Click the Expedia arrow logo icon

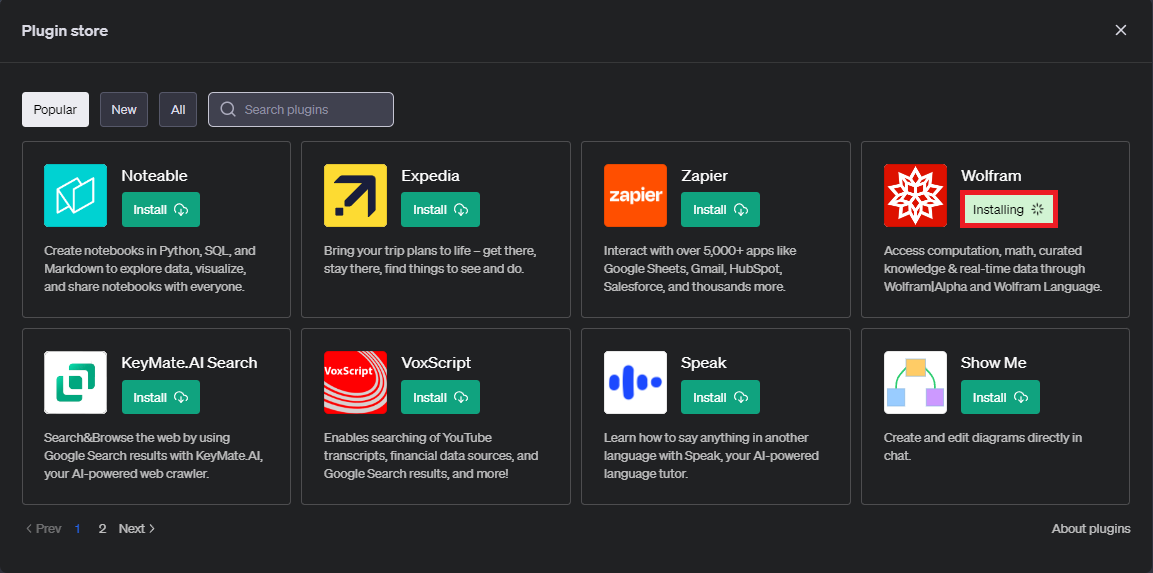(355, 195)
